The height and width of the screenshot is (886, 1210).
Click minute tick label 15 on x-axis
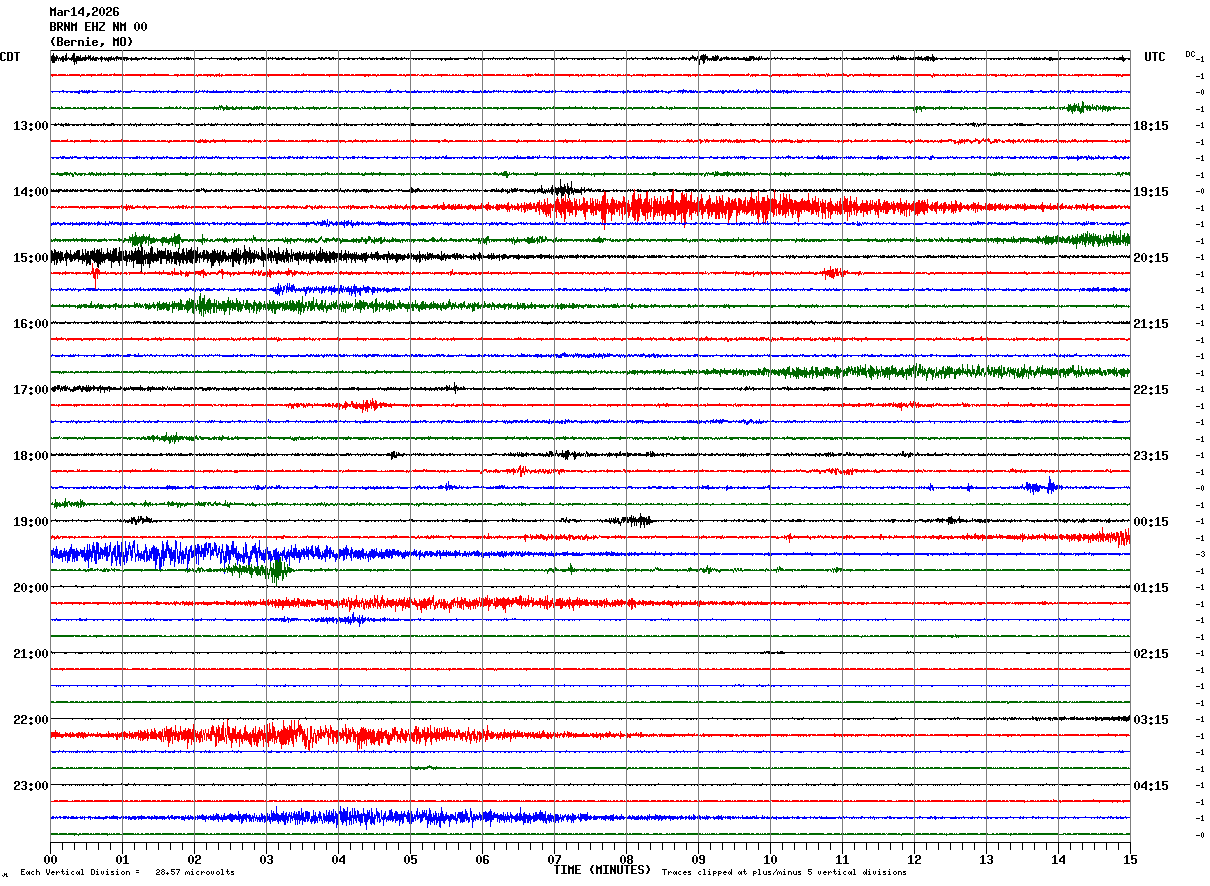pyautogui.click(x=1129, y=860)
